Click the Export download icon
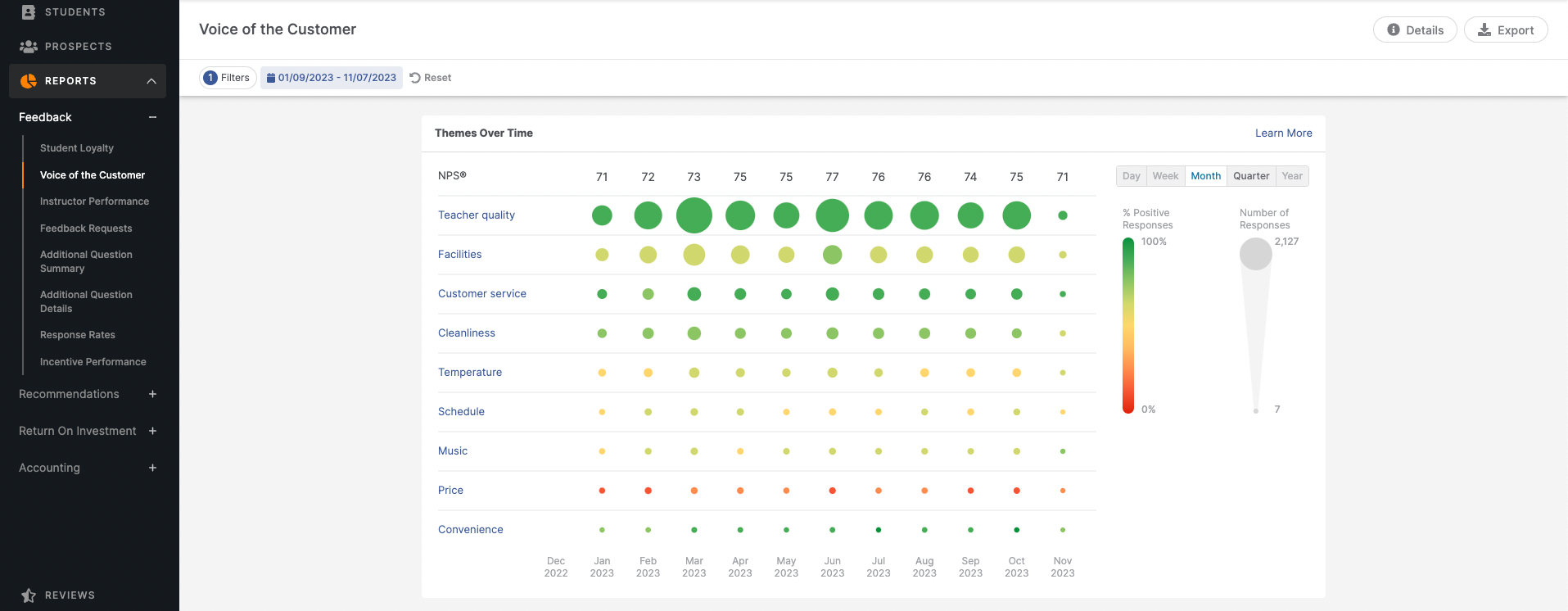This screenshot has height=611, width=1568. point(1484,29)
